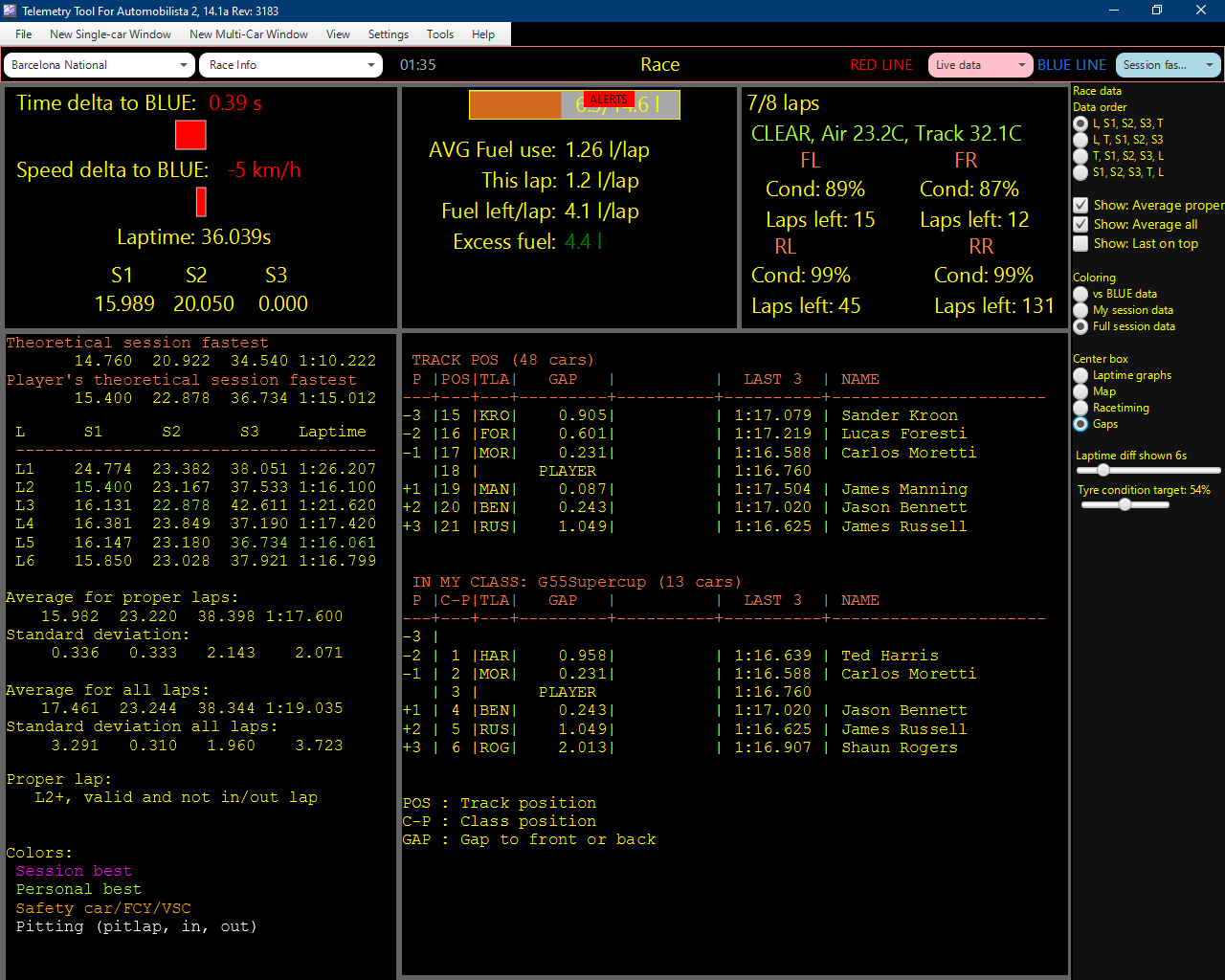Click lap L2 row in lap table
Viewport: 1225px width, 980px height.
pos(196,487)
